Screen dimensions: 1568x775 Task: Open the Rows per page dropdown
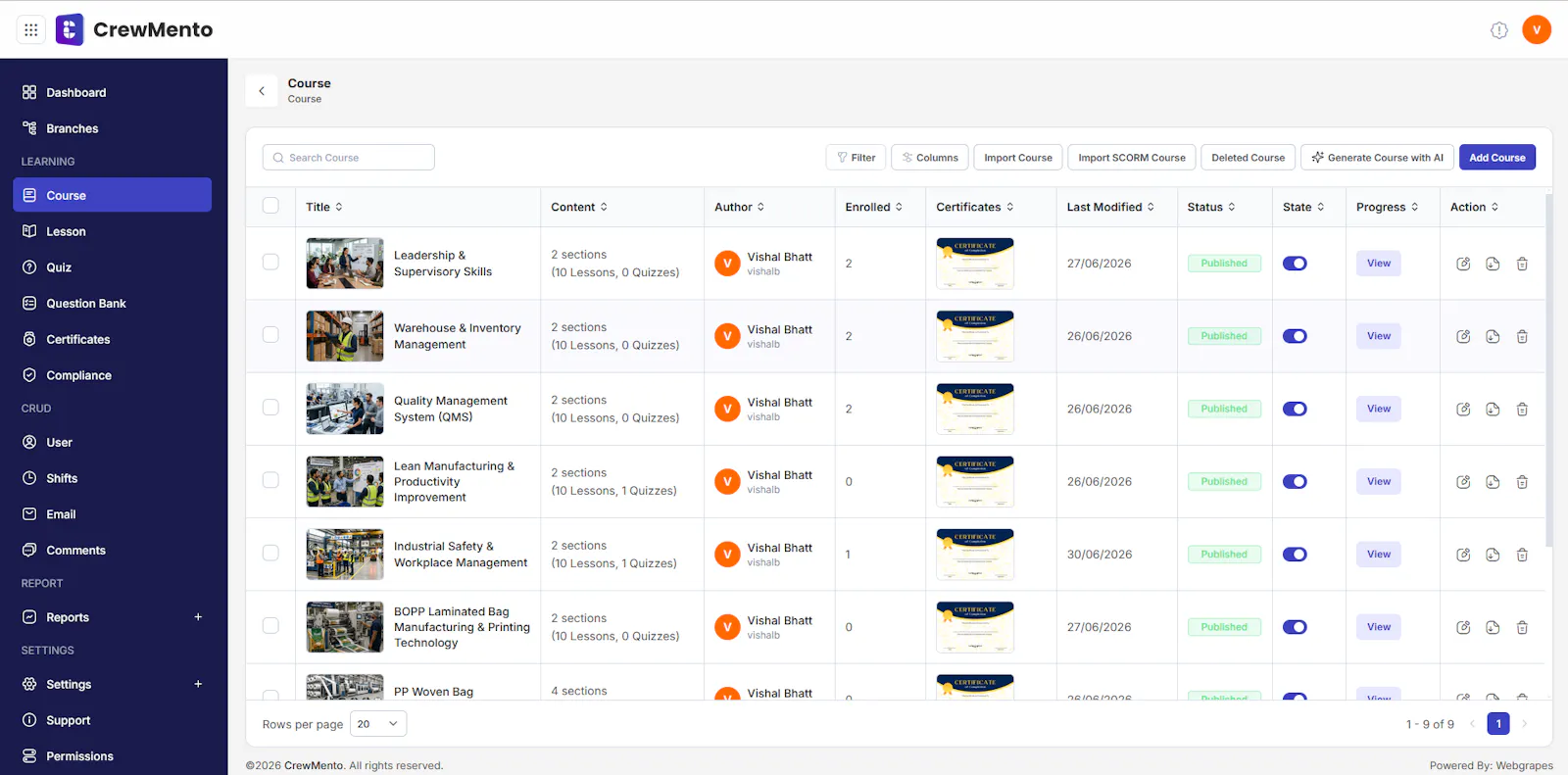tap(378, 724)
